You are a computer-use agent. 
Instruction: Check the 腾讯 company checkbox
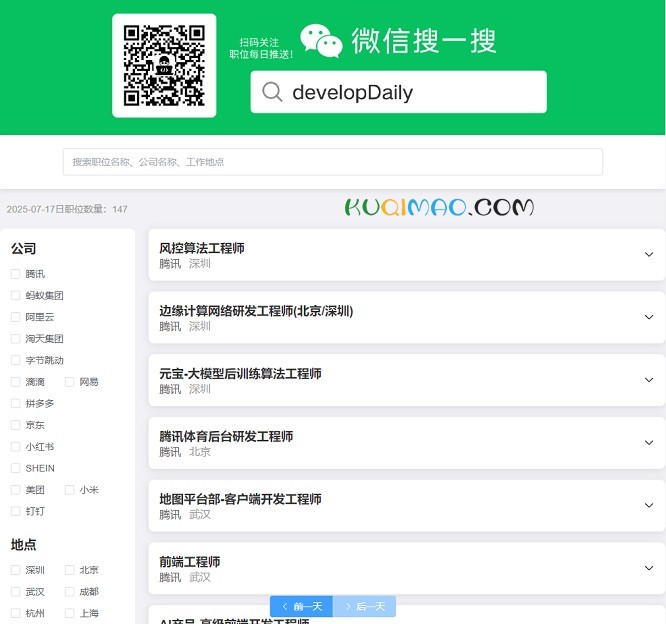click(15, 274)
